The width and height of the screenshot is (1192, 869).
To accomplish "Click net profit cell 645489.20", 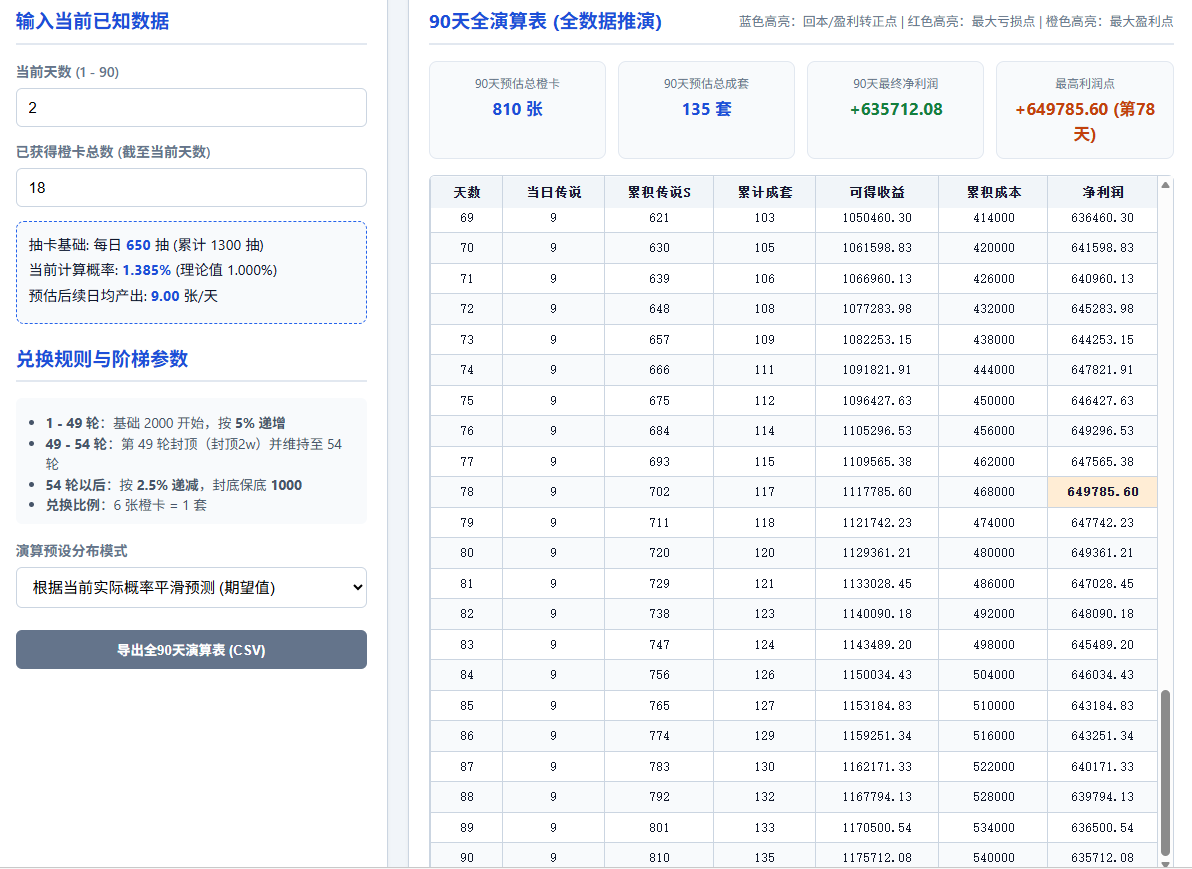I will point(1103,645).
